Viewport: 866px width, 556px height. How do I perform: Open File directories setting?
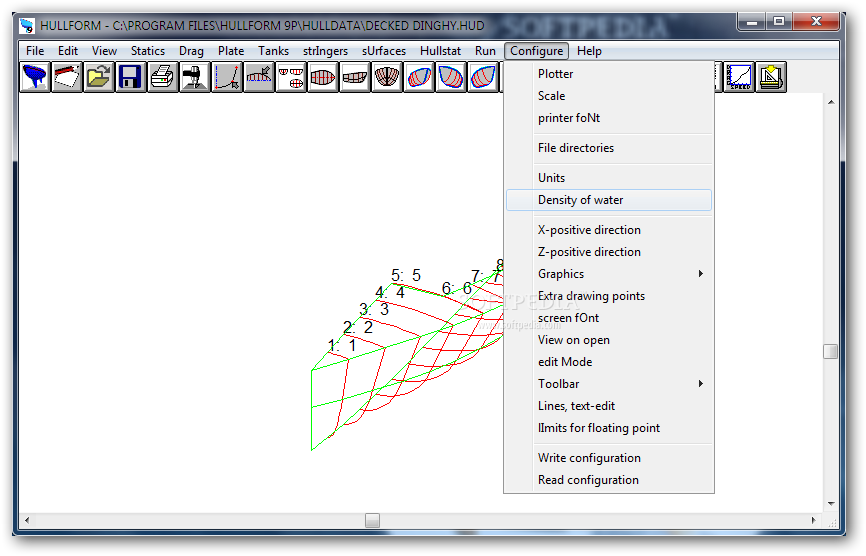[609, 148]
